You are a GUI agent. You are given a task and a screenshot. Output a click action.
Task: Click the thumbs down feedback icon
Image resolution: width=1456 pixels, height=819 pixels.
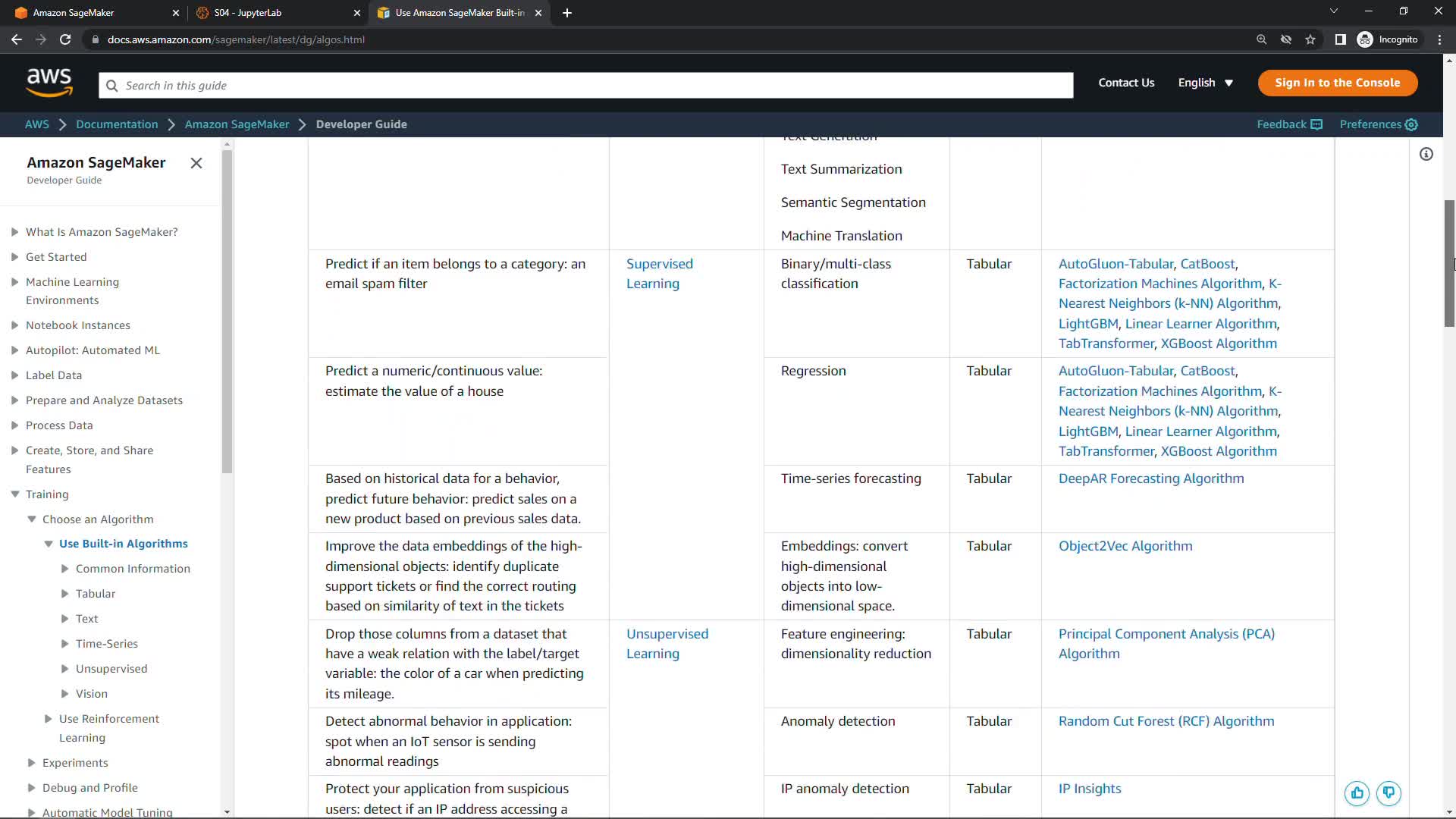(x=1389, y=793)
